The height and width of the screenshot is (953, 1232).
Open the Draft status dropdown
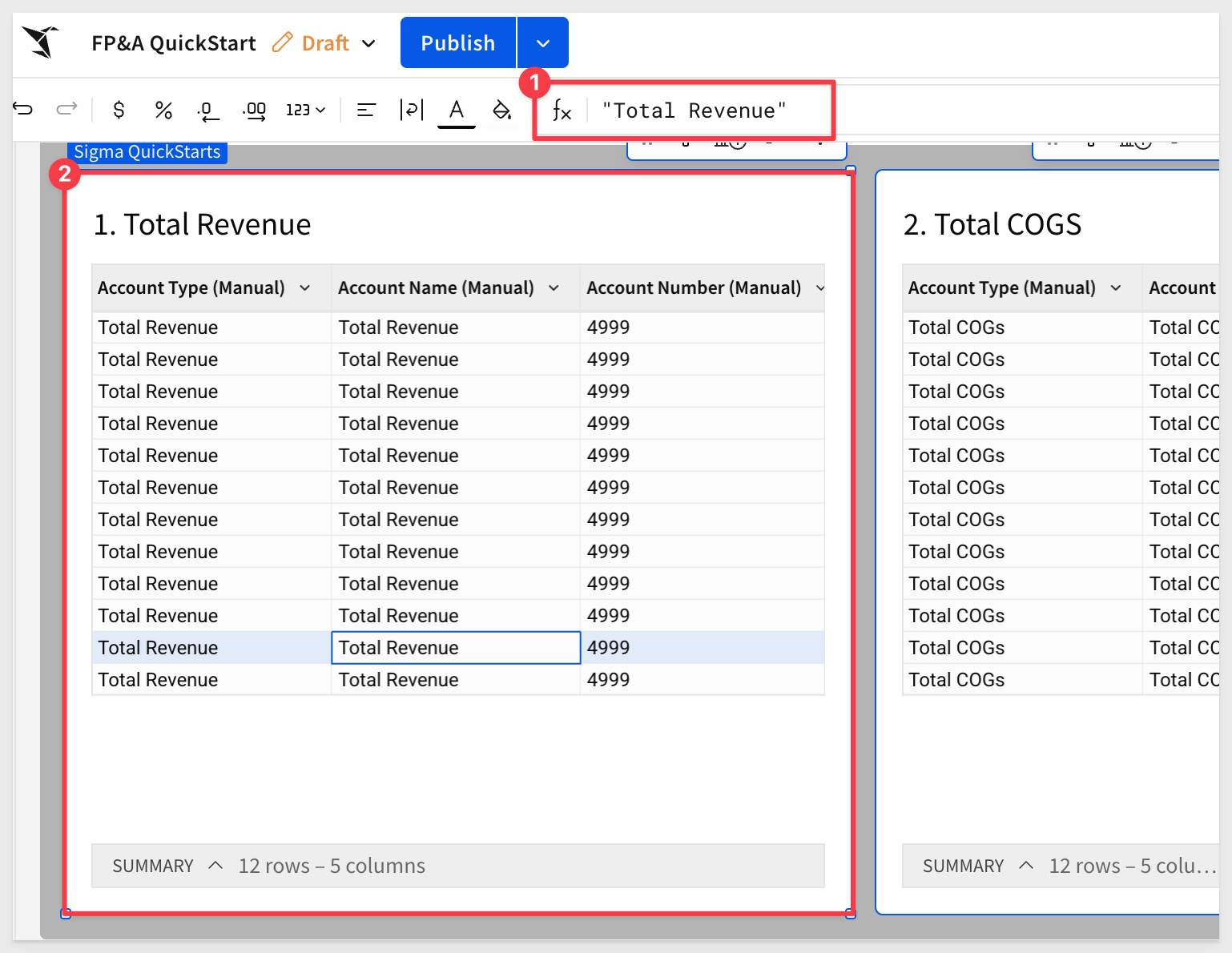click(368, 43)
